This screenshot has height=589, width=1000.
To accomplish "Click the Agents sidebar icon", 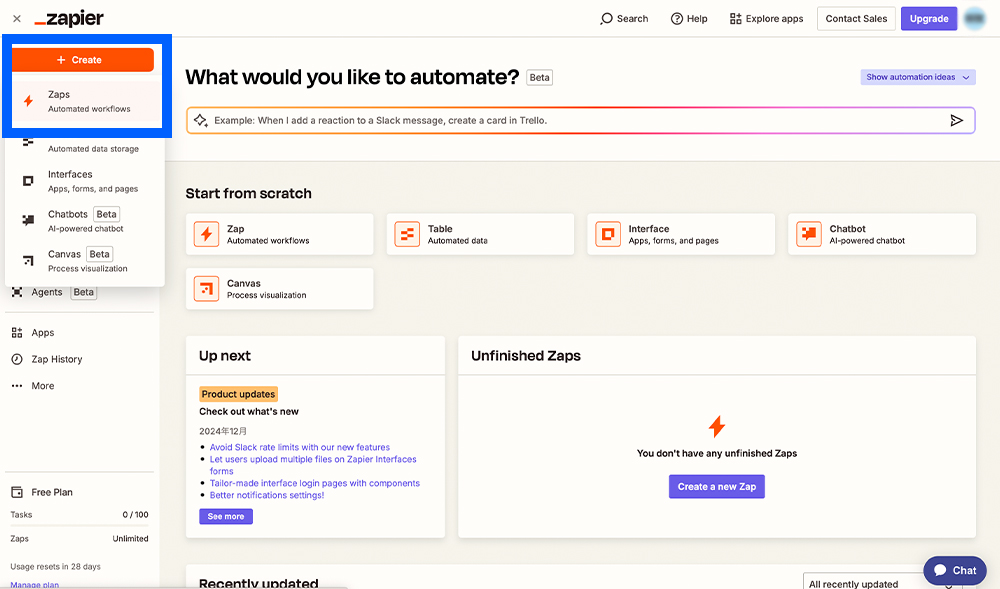I will pyautogui.click(x=17, y=292).
